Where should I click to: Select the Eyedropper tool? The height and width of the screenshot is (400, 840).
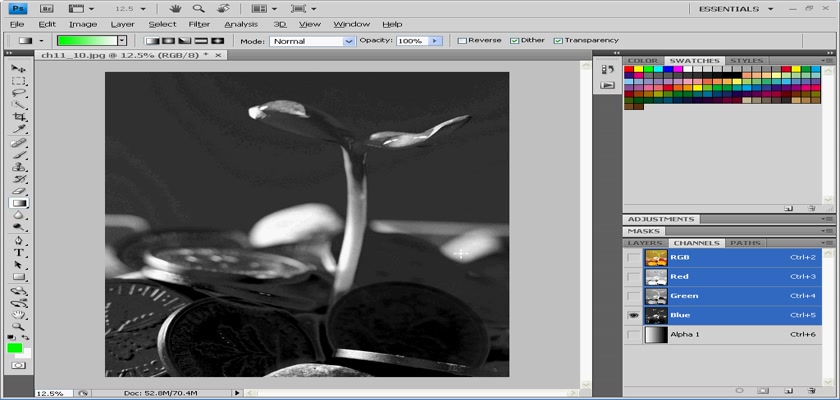19,130
